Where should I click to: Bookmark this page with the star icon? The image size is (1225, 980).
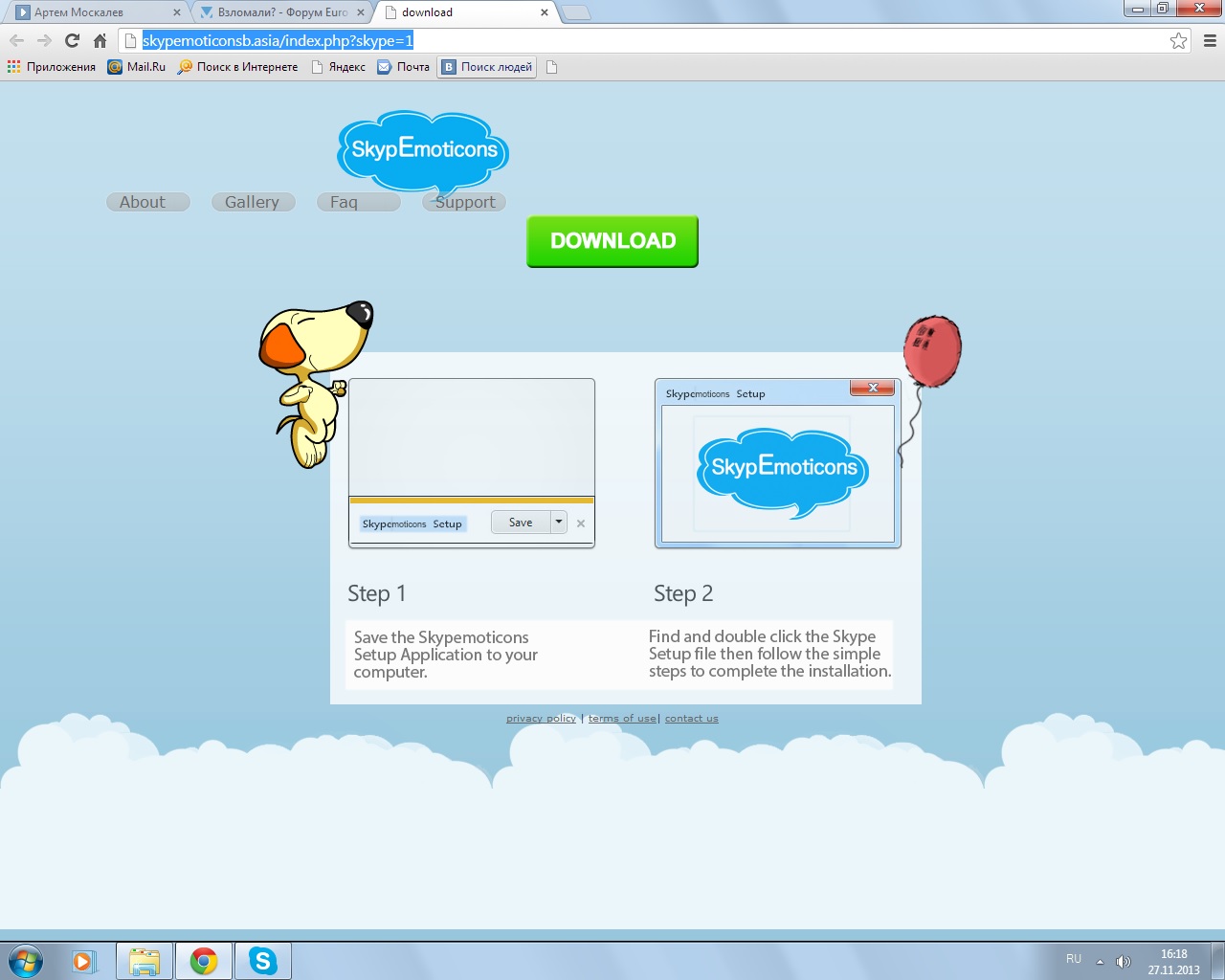(1178, 40)
